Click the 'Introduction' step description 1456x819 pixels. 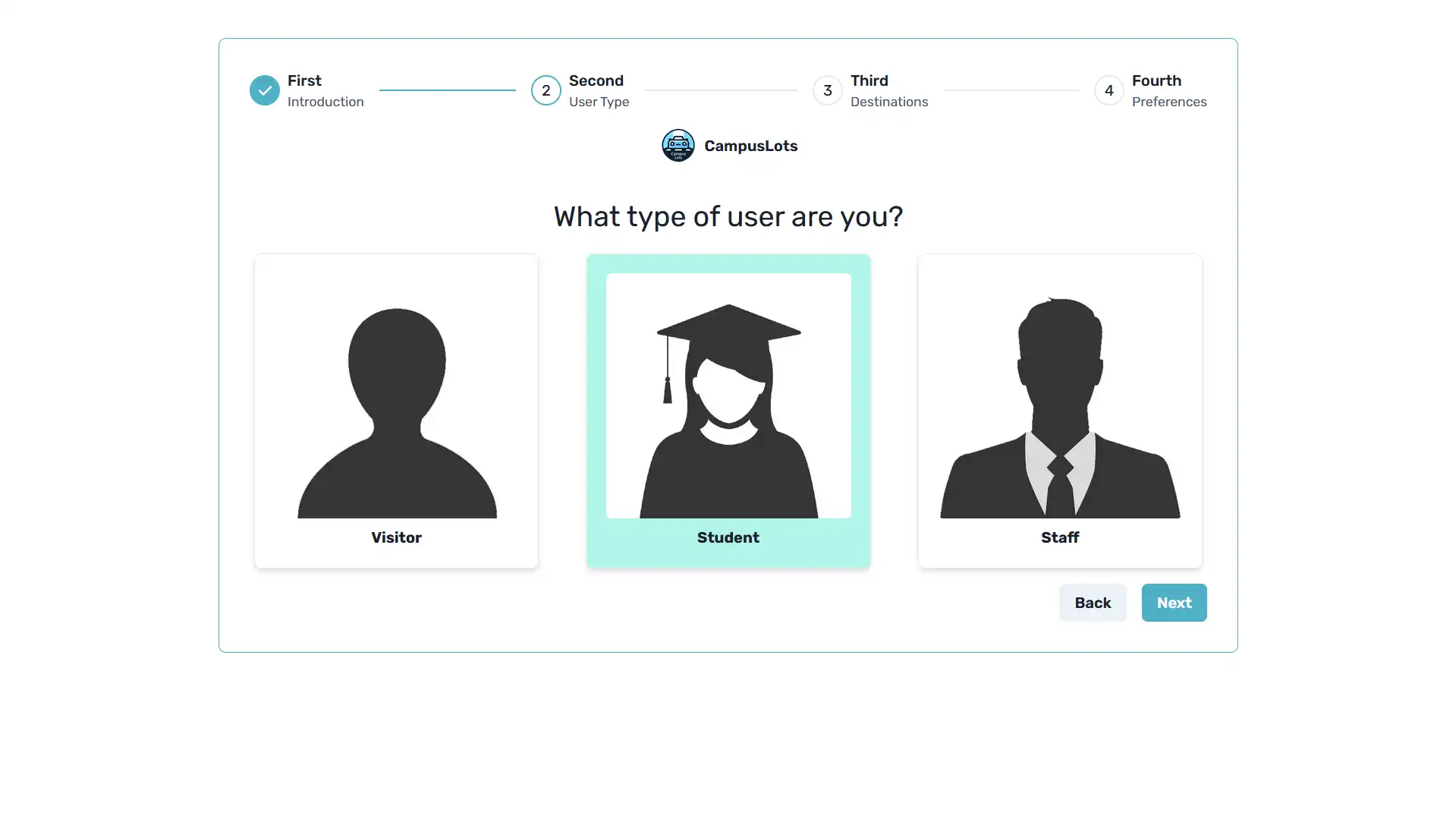click(325, 102)
